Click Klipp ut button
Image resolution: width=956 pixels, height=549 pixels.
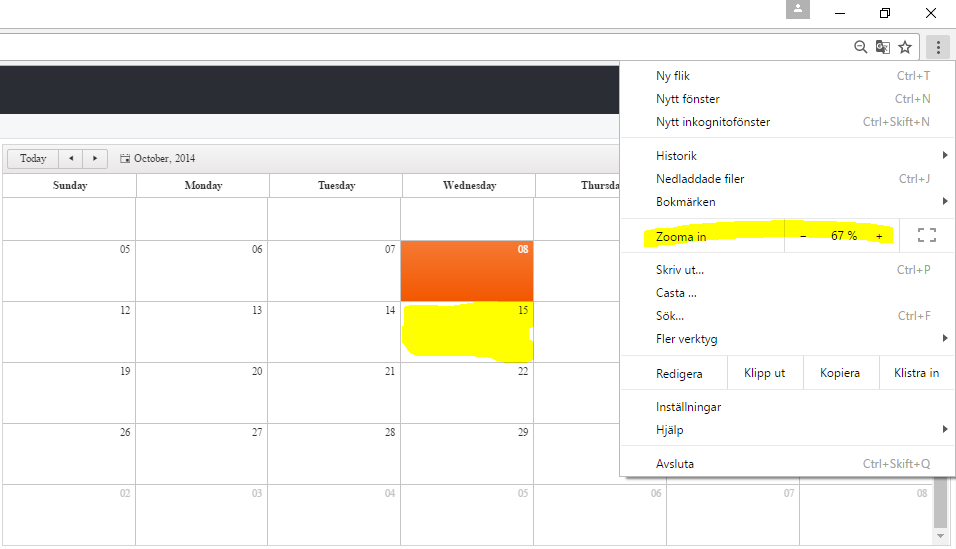pos(765,373)
